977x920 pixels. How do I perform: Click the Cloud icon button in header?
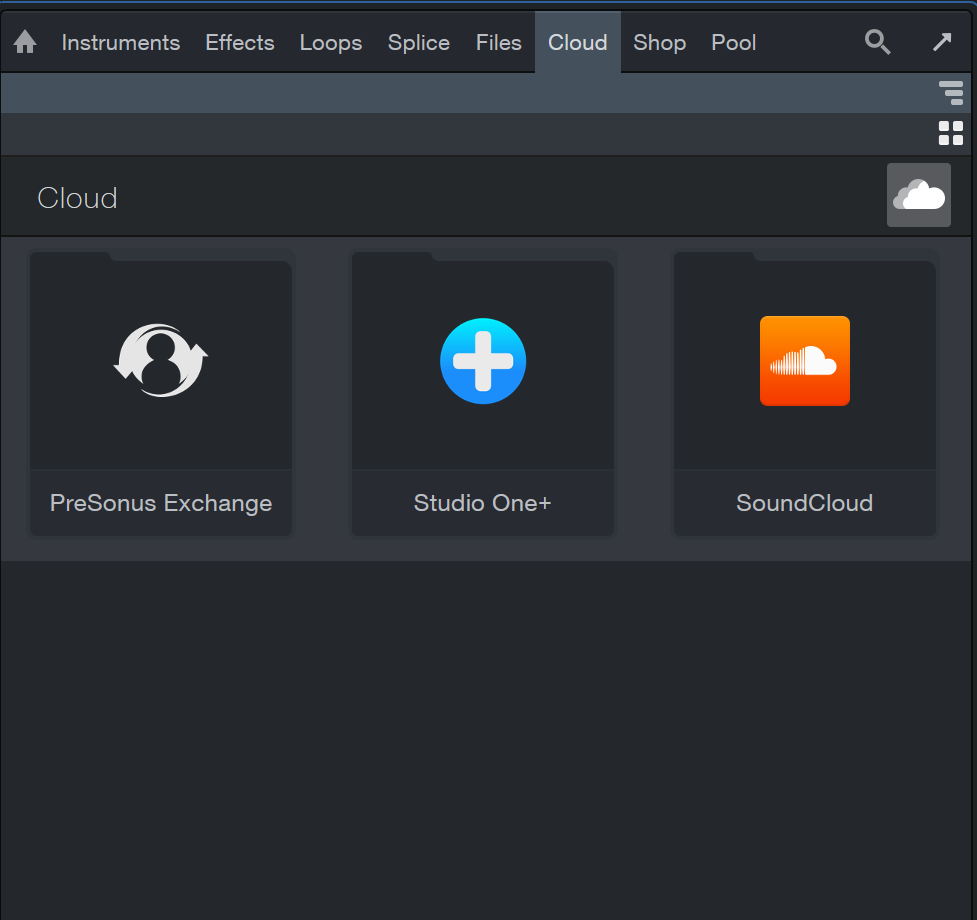918,195
